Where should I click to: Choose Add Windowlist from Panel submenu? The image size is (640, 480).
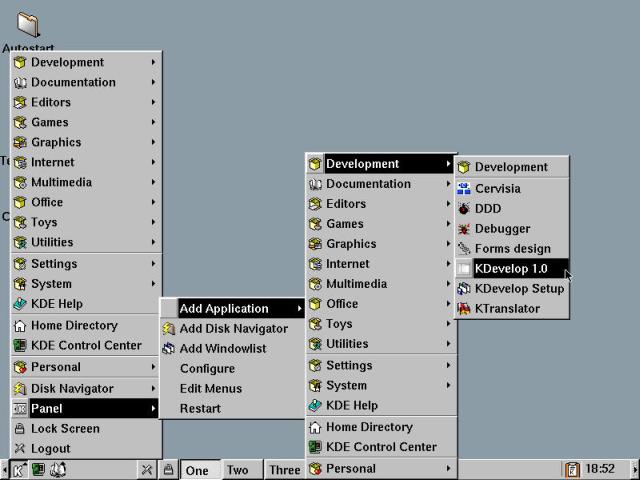[x=222, y=348]
